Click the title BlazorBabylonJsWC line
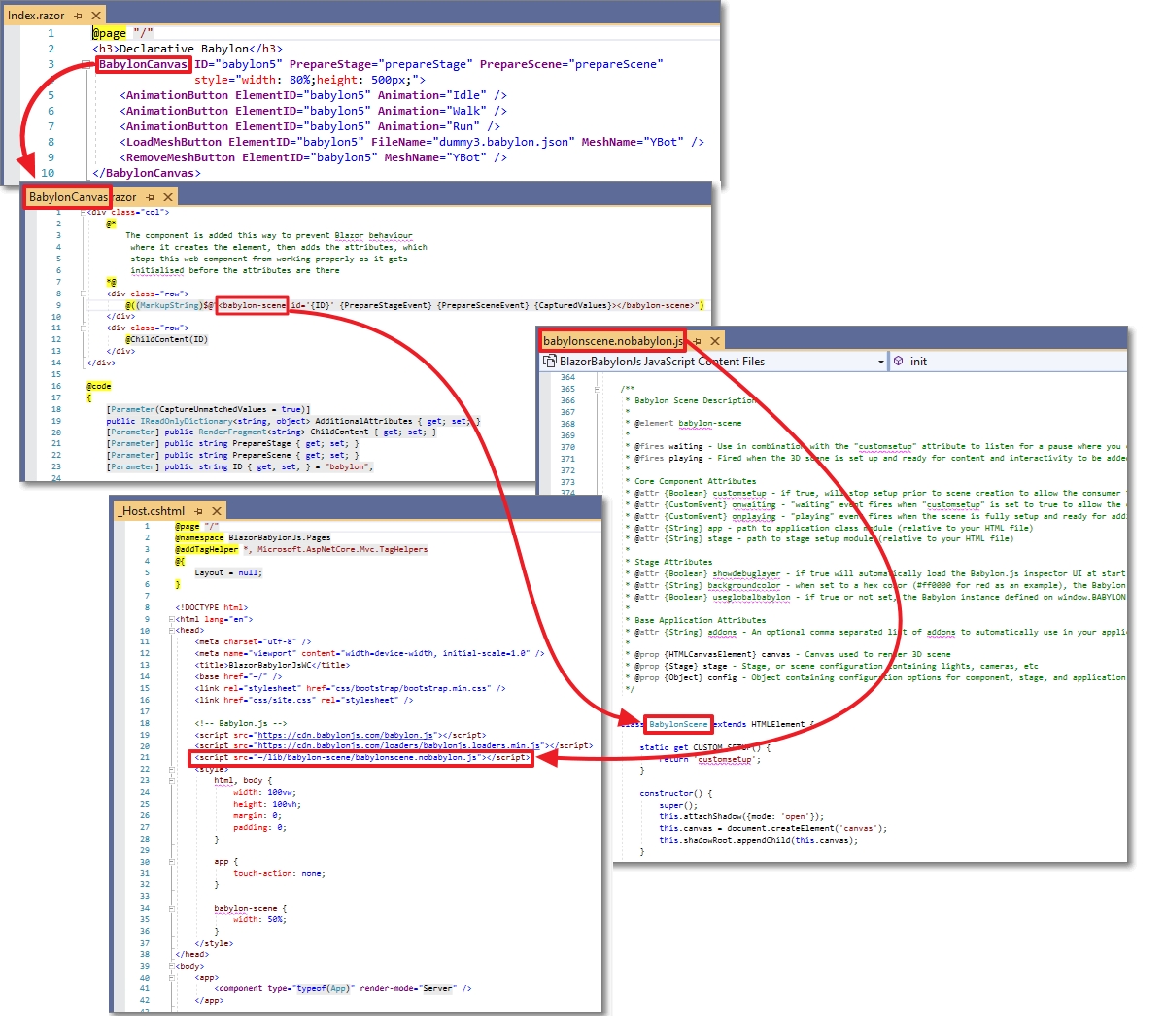 tap(271, 665)
